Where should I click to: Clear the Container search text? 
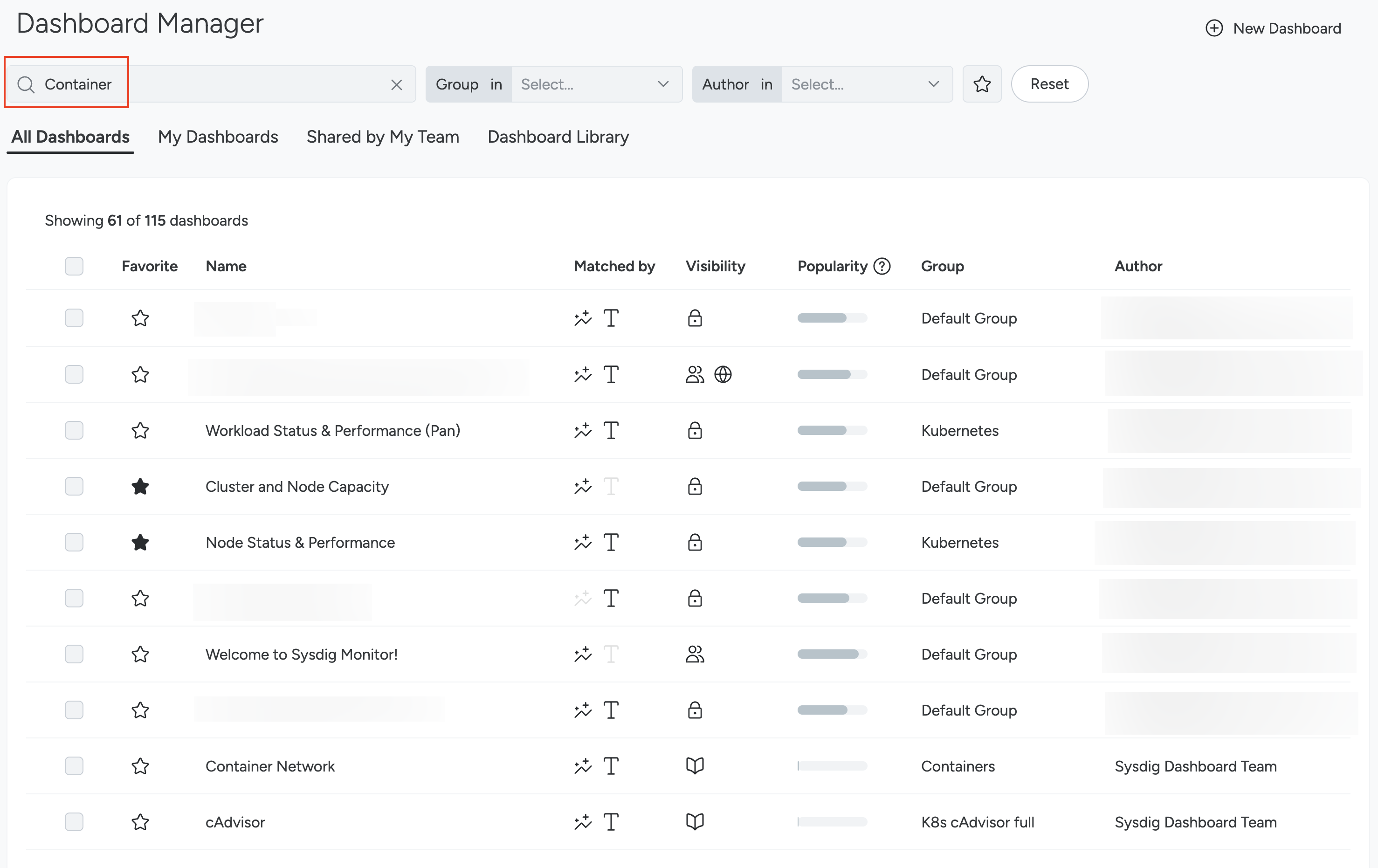[397, 85]
